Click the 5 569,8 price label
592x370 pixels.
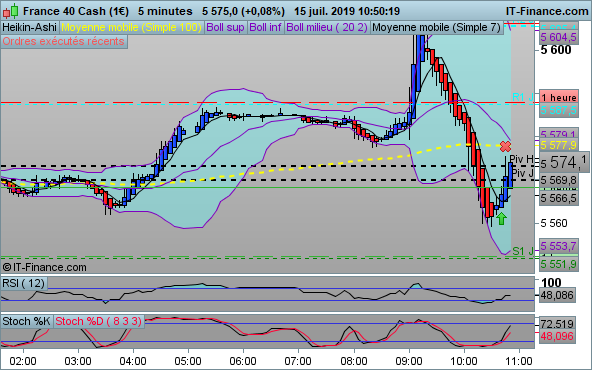tap(559, 180)
